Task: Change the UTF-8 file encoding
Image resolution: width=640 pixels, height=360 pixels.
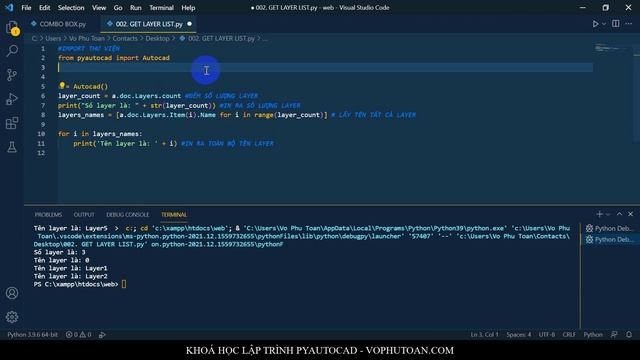Action: pyautogui.click(x=547, y=335)
